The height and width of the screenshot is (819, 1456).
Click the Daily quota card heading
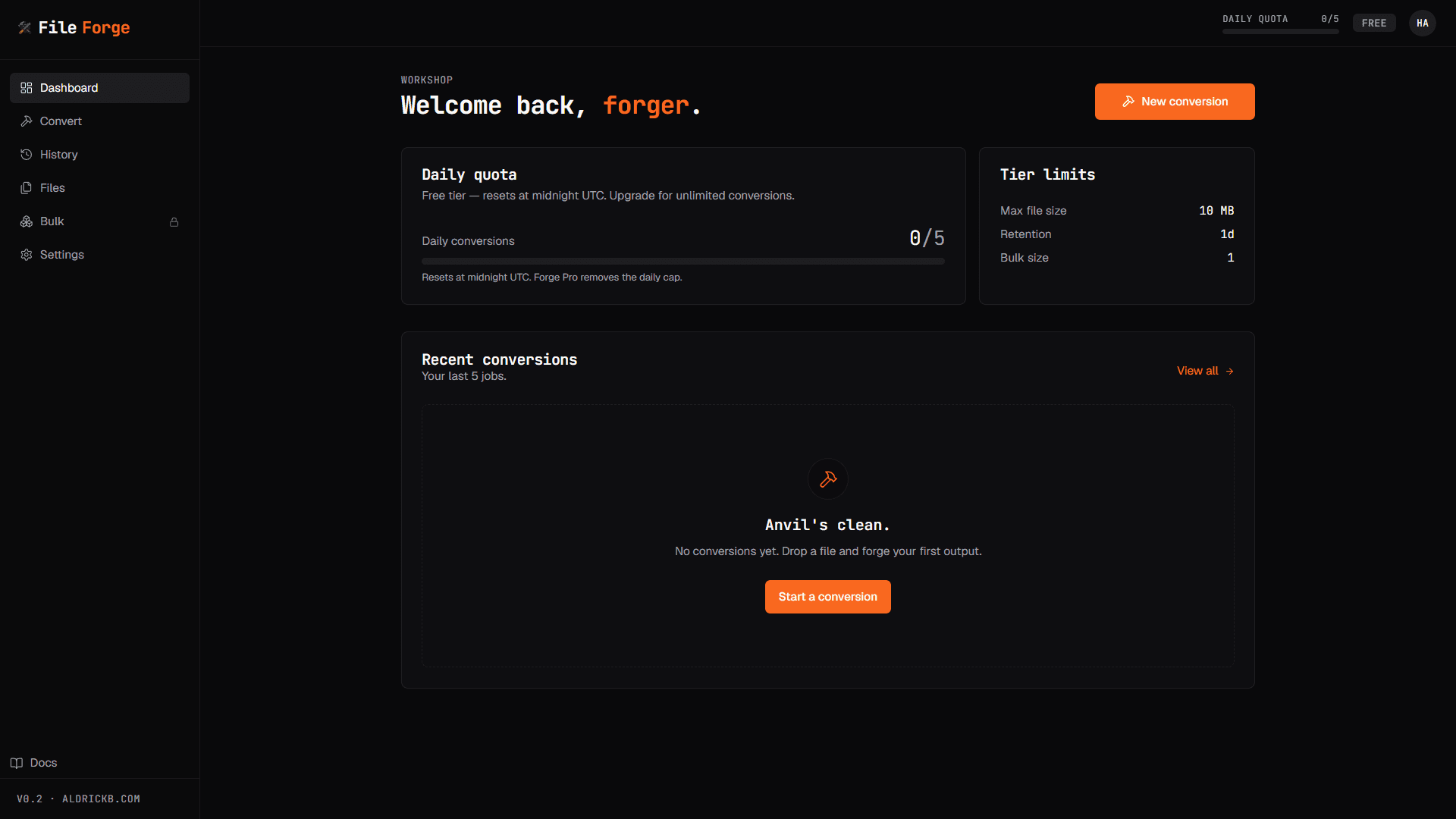469,174
